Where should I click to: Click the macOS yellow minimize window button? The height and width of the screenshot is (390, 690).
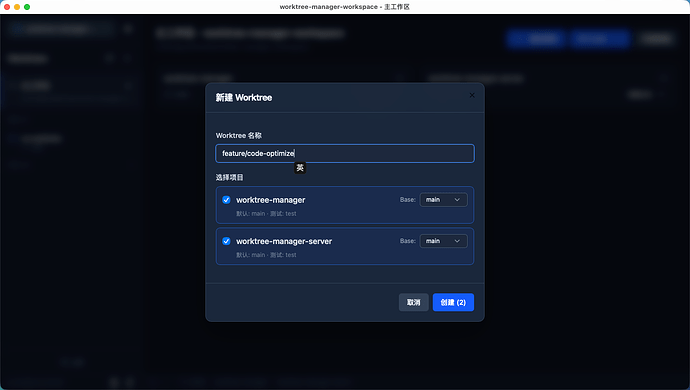click(x=17, y=7)
